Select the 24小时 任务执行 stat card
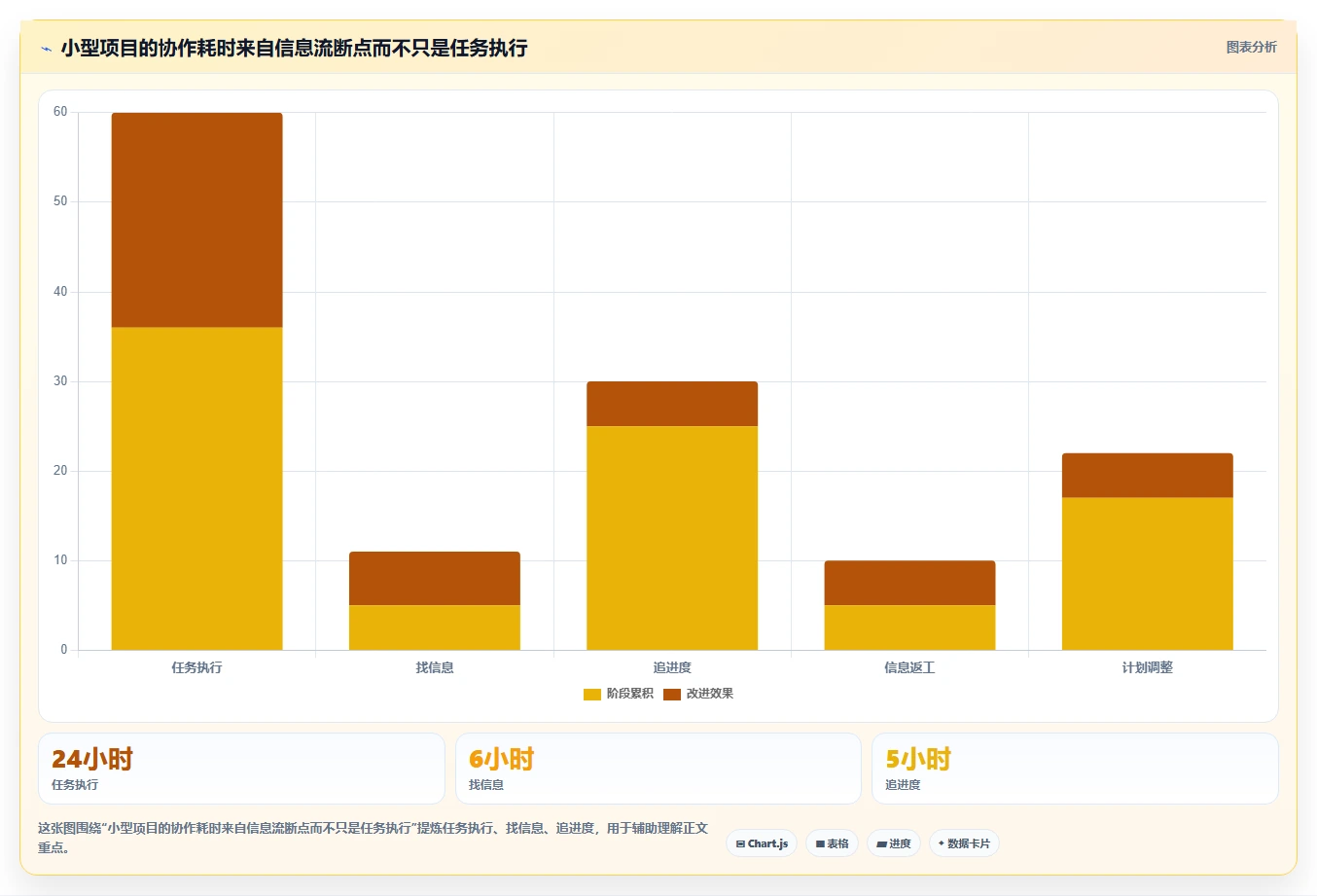This screenshot has height=896, width=1317. point(241,769)
